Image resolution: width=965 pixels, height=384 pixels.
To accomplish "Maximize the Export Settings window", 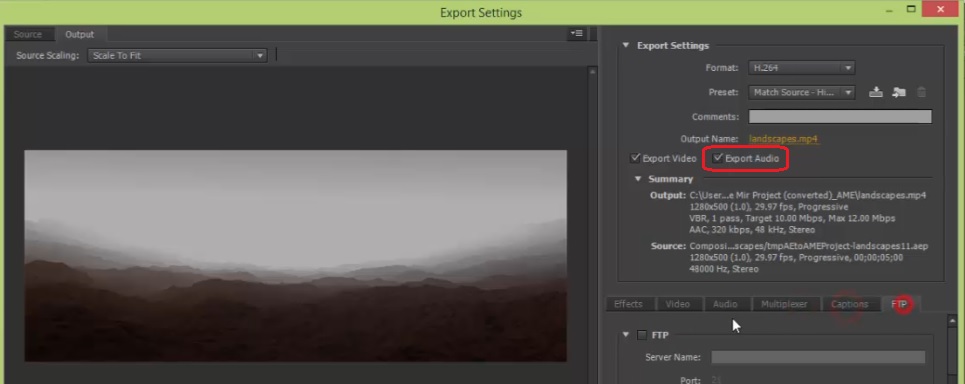I will [911, 9].
